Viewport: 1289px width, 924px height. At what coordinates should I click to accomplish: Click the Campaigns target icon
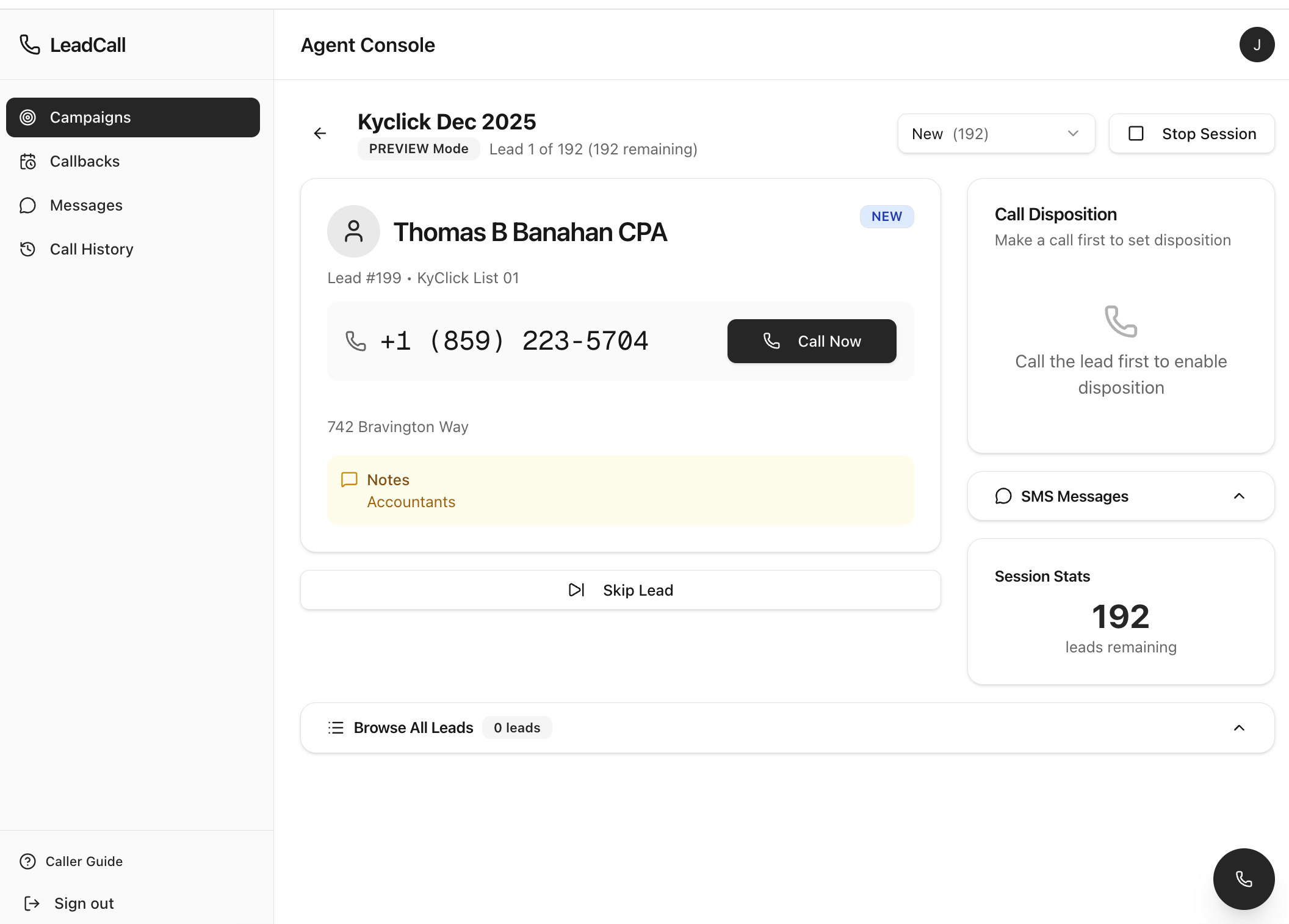point(28,117)
